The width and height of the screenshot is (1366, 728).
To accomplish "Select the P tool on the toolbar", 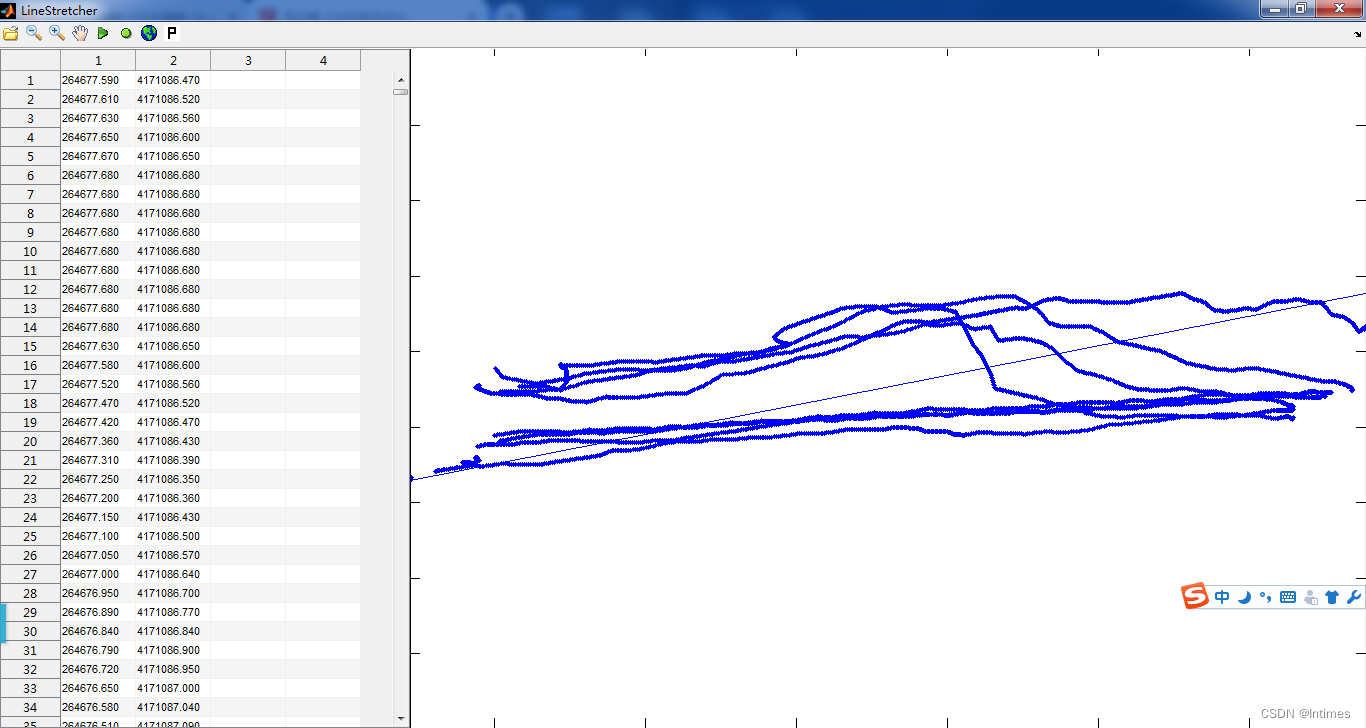I will 170,32.
